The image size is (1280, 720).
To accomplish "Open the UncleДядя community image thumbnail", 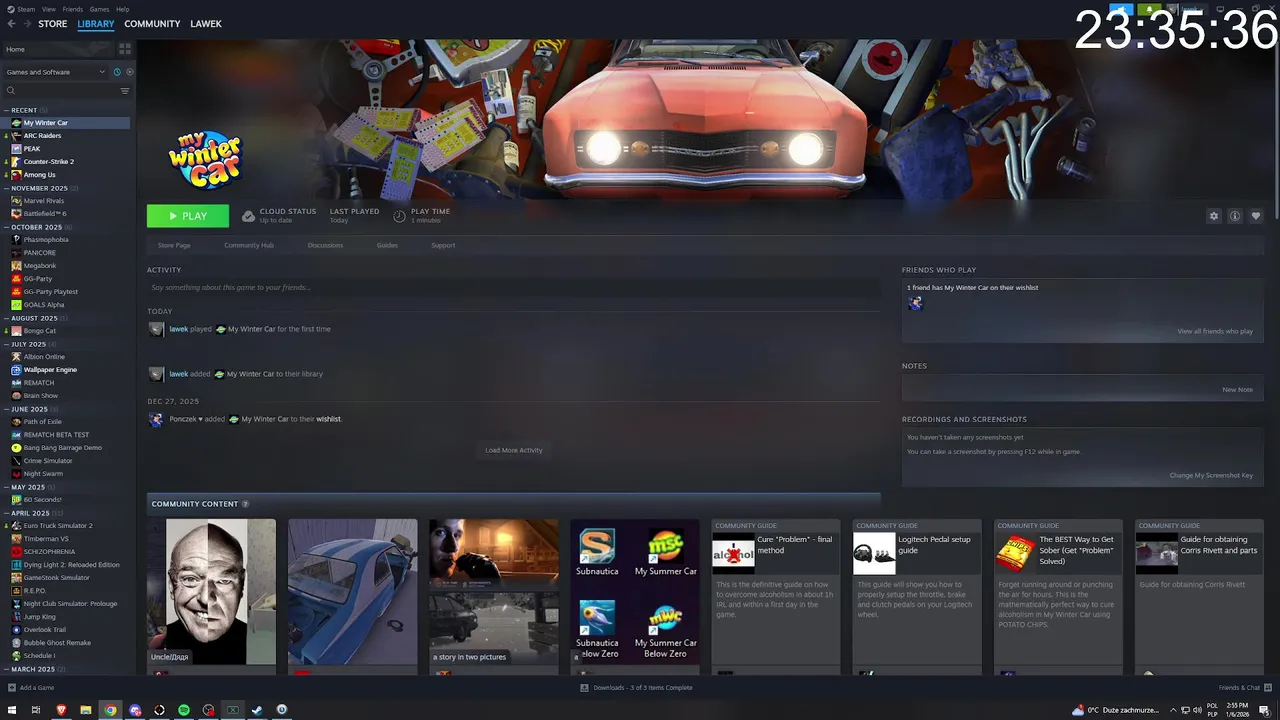I will coord(211,591).
